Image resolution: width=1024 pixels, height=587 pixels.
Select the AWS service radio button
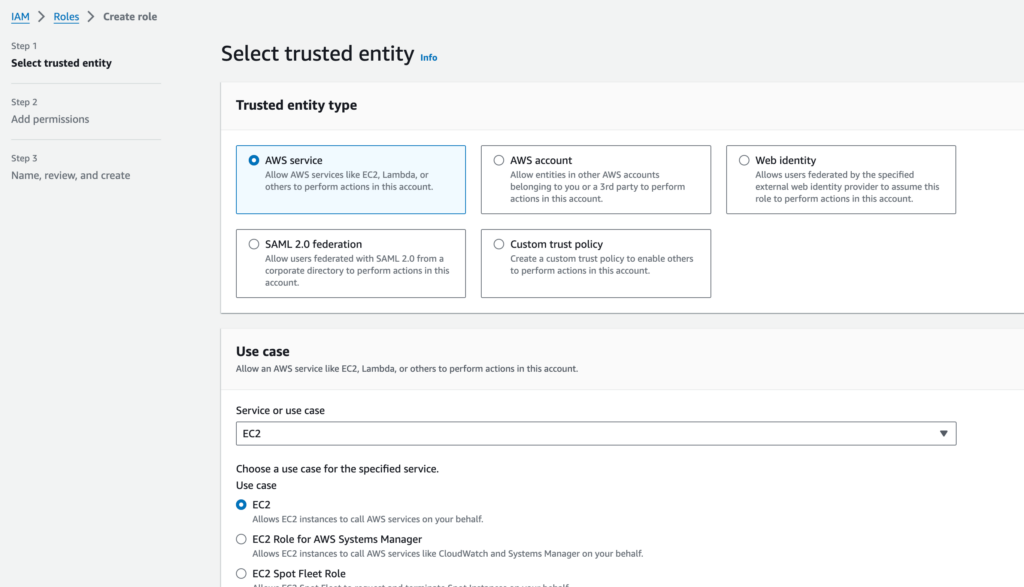click(x=253, y=160)
